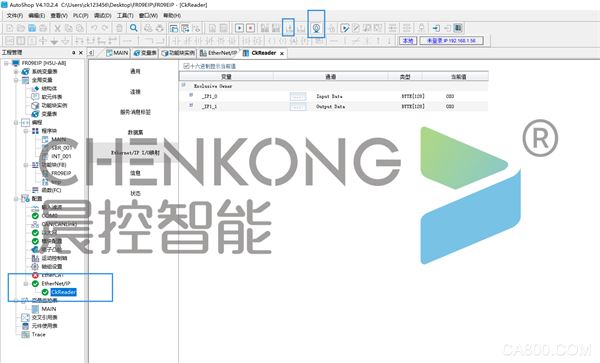Click the download-to-PLC icon highlighted in toolbar
Viewport: 600px width, 363px height.
[289, 28]
